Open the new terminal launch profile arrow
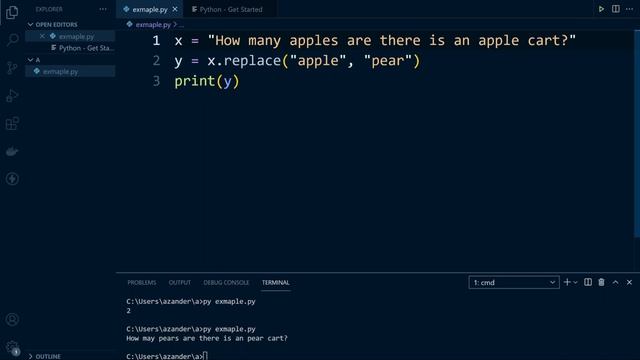Image resolution: width=640 pixels, height=360 pixels. click(576, 282)
